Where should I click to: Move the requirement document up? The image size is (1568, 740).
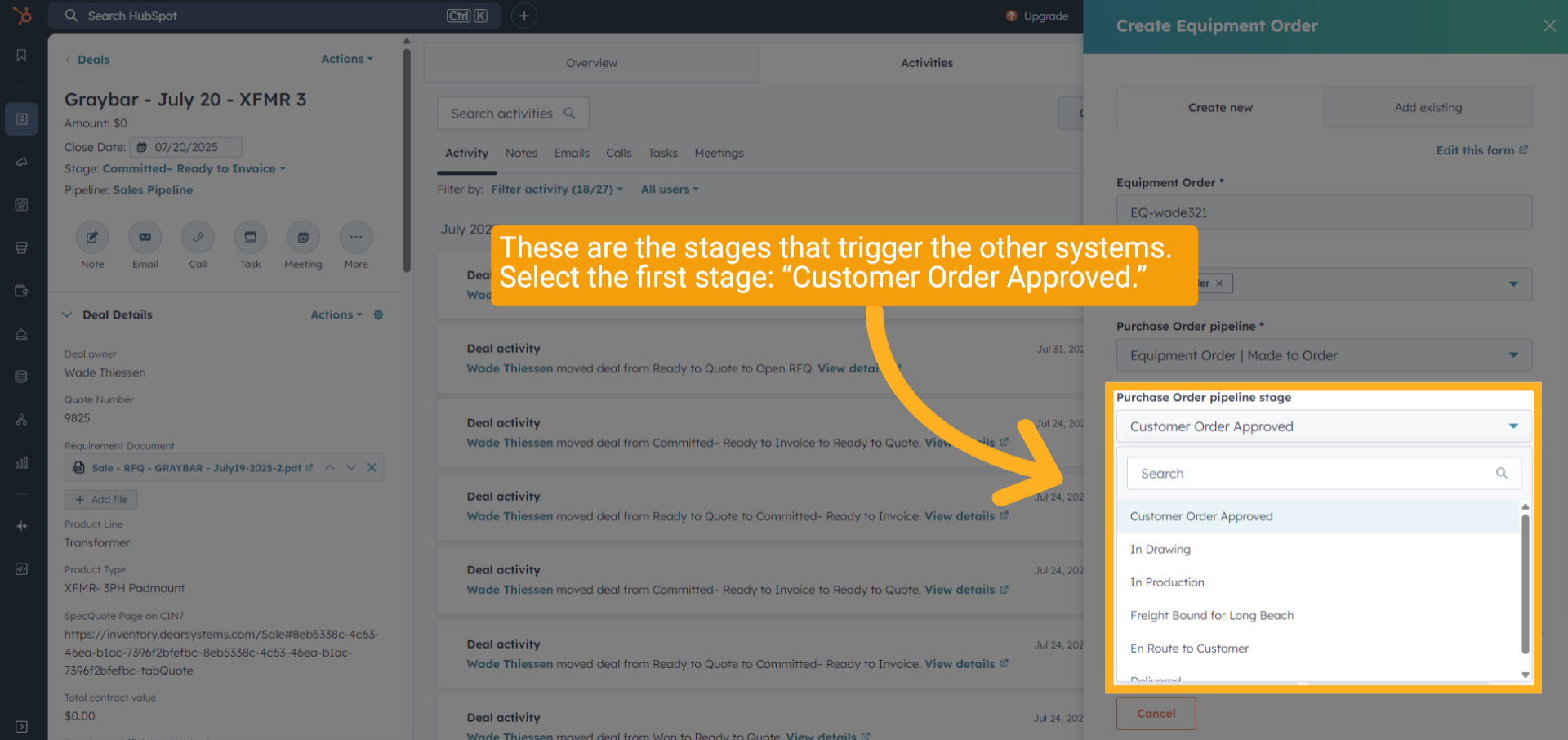point(330,467)
